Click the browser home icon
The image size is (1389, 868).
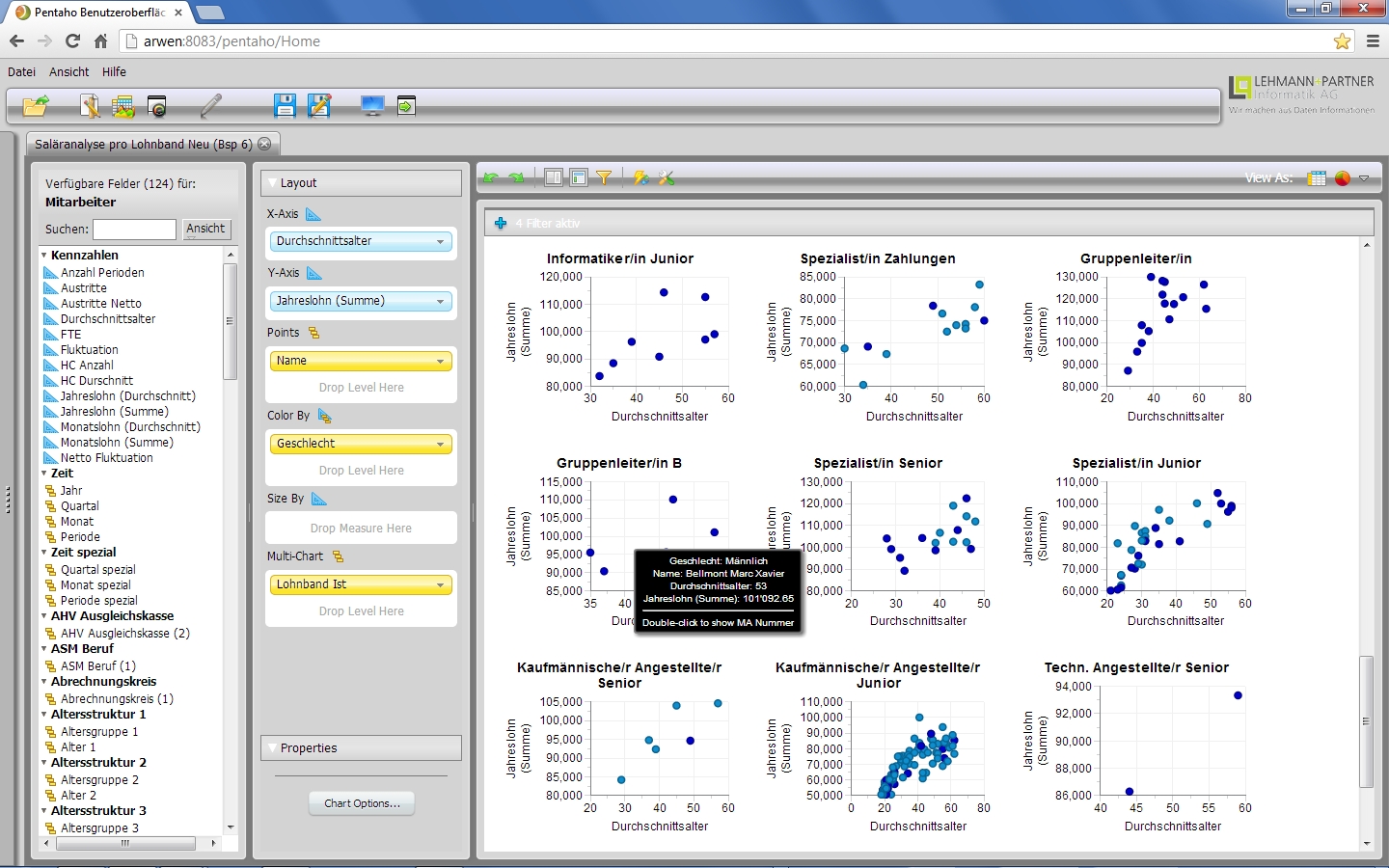point(100,41)
